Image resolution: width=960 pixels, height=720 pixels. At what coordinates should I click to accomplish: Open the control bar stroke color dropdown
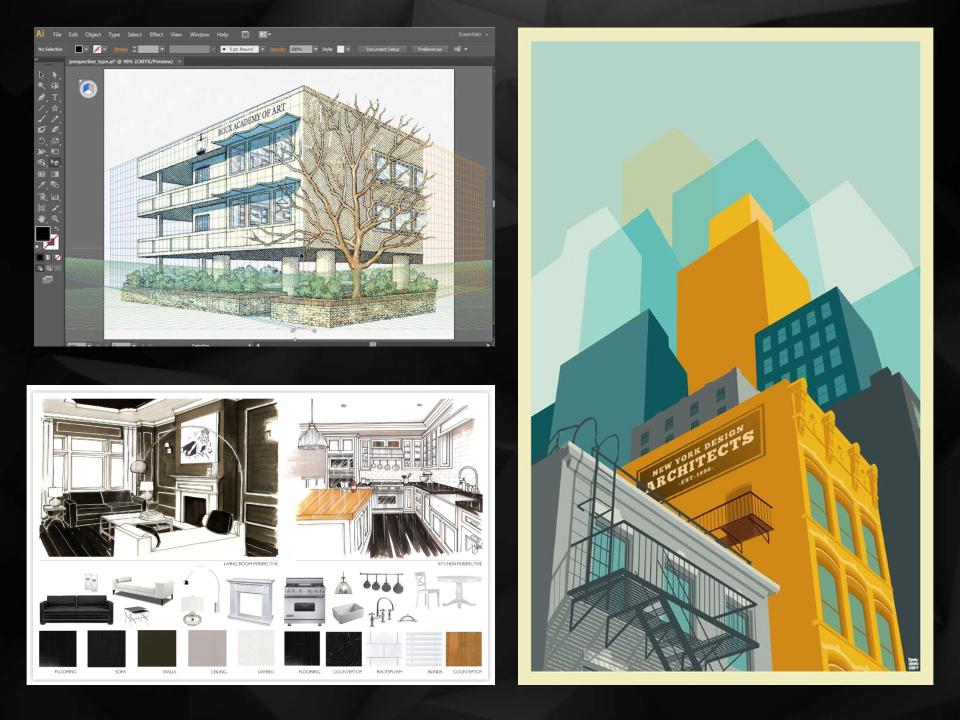coord(105,49)
